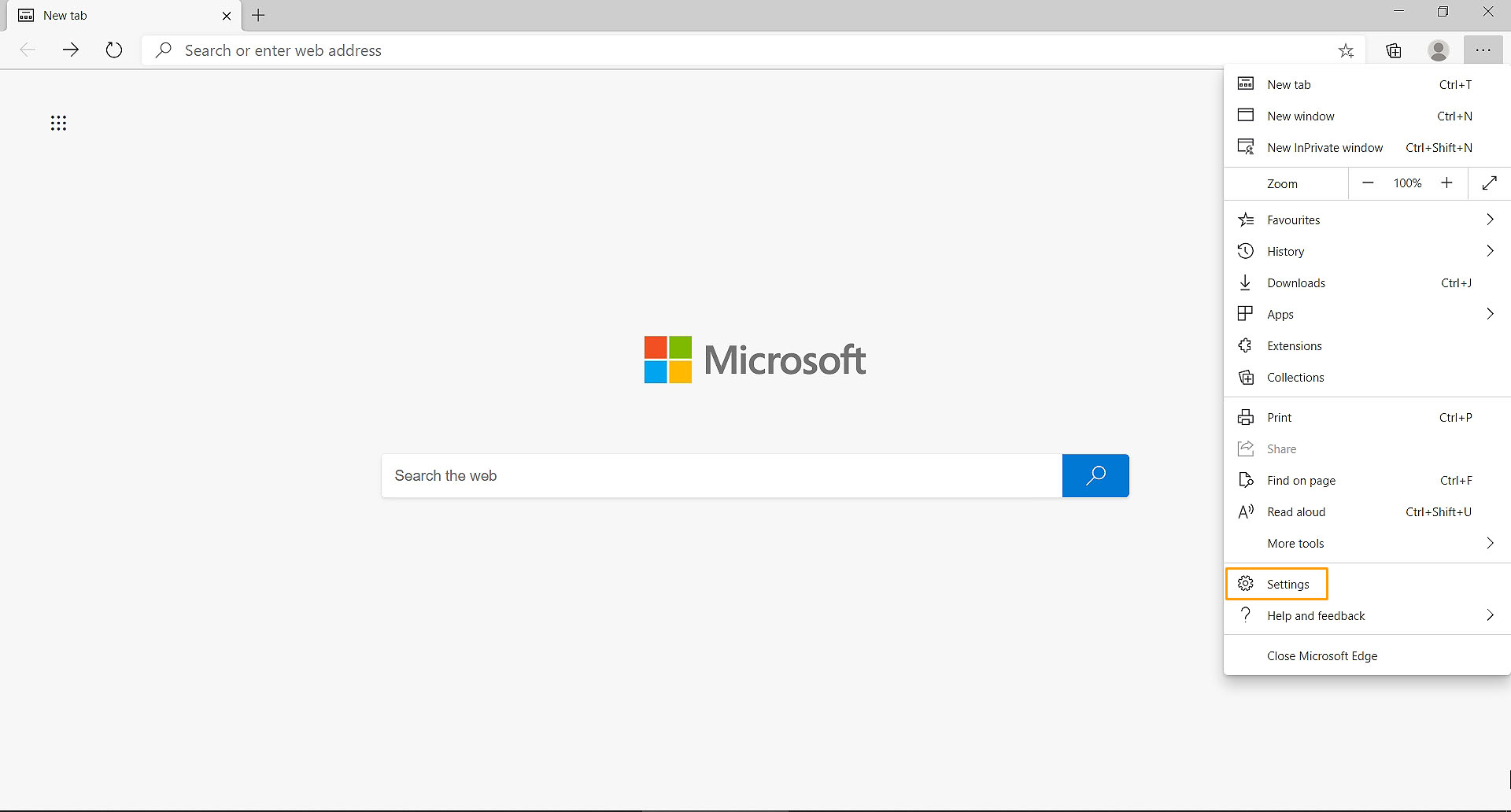Select New InPrivate window menu item

[1324, 148]
